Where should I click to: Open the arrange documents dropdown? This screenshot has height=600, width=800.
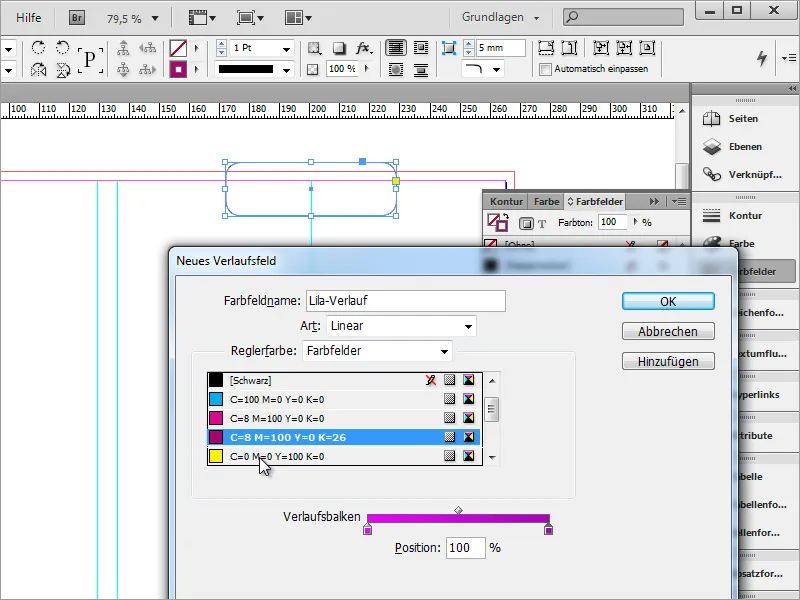click(298, 18)
